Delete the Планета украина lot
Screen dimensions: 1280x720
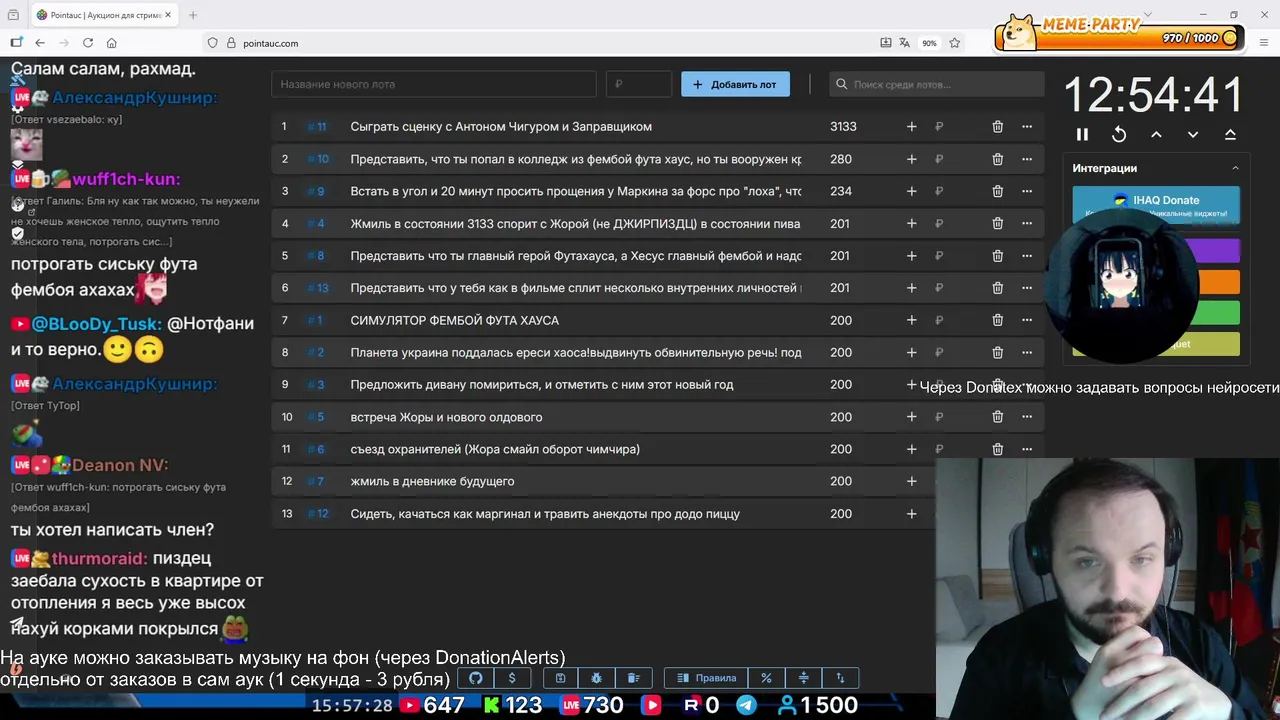(997, 353)
